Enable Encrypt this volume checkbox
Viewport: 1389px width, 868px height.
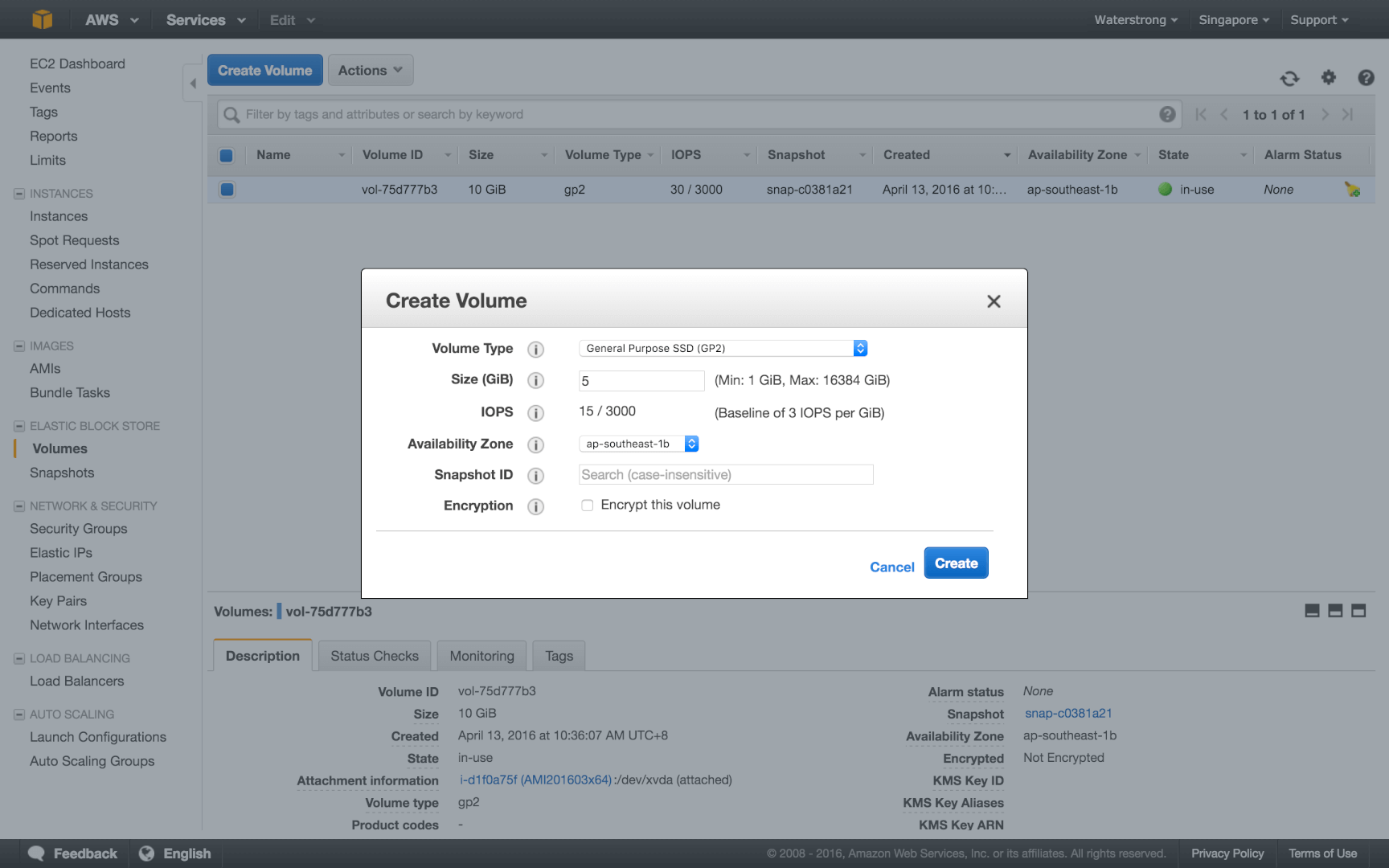click(x=588, y=506)
